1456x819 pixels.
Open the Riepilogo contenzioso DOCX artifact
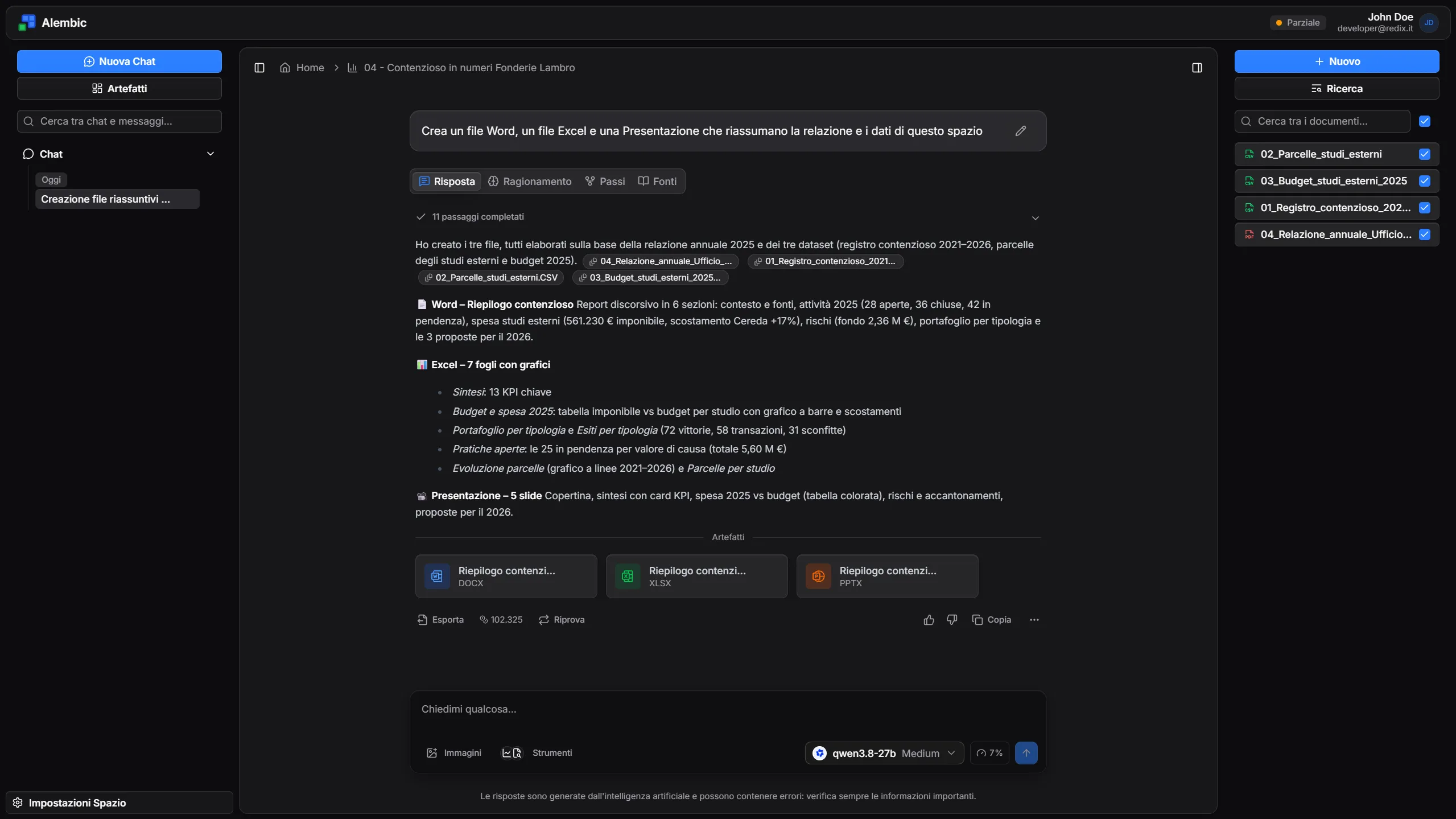[506, 577]
